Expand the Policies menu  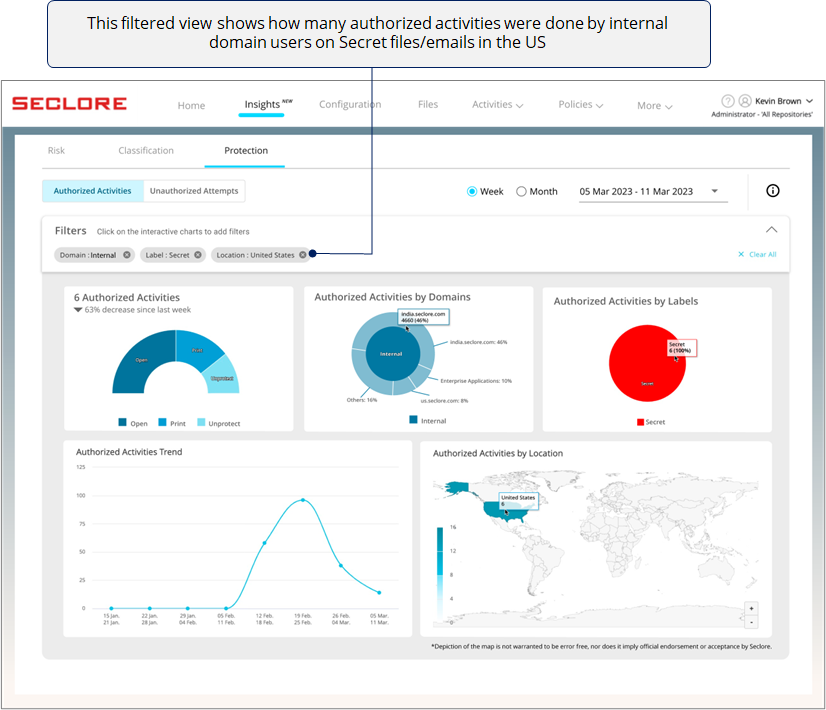click(x=581, y=105)
